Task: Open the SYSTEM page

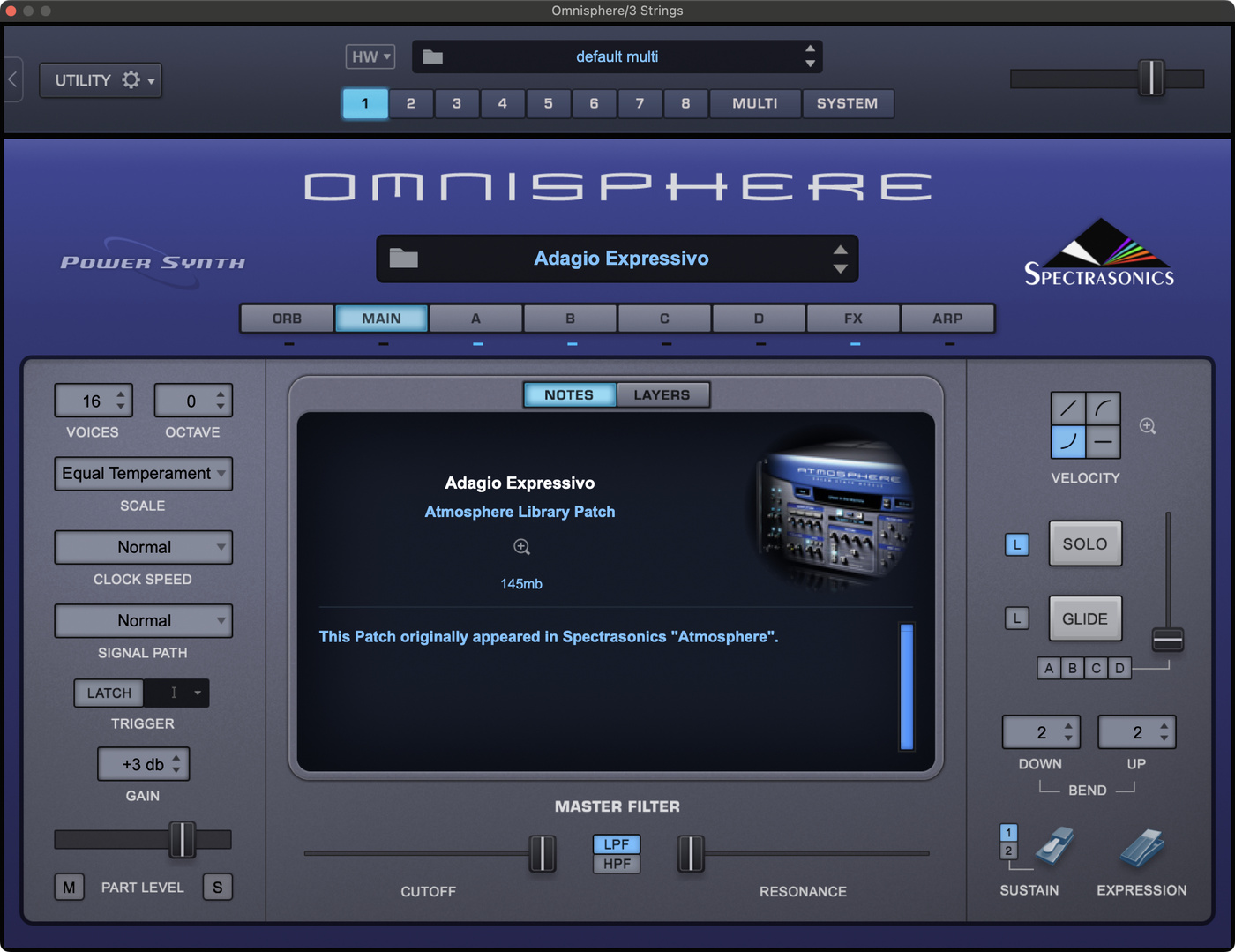Action: (x=847, y=103)
